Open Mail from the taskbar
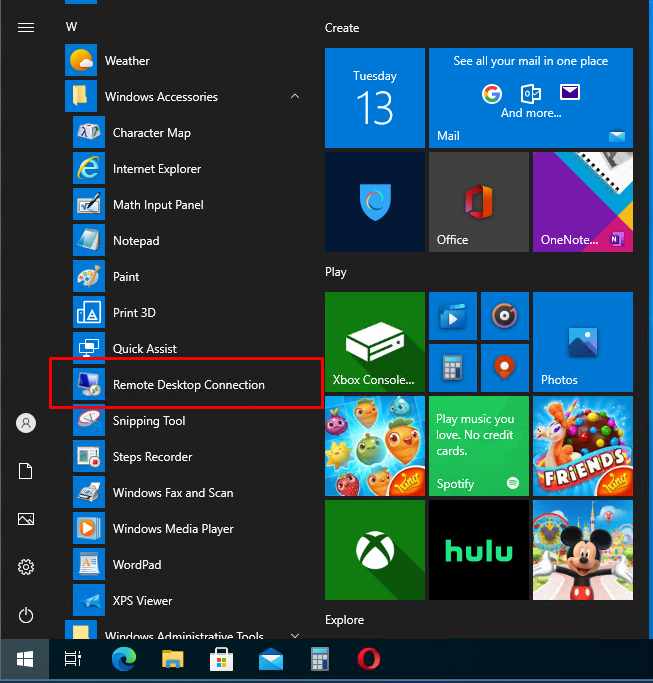 click(x=271, y=659)
